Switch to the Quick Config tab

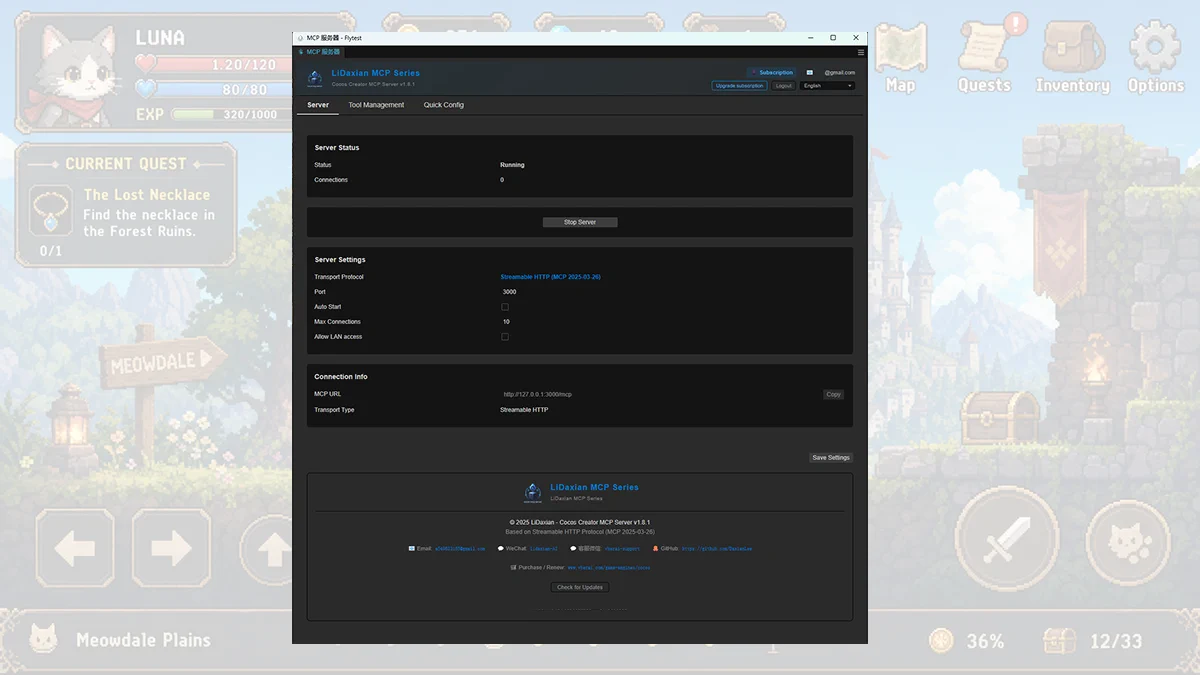pos(444,105)
